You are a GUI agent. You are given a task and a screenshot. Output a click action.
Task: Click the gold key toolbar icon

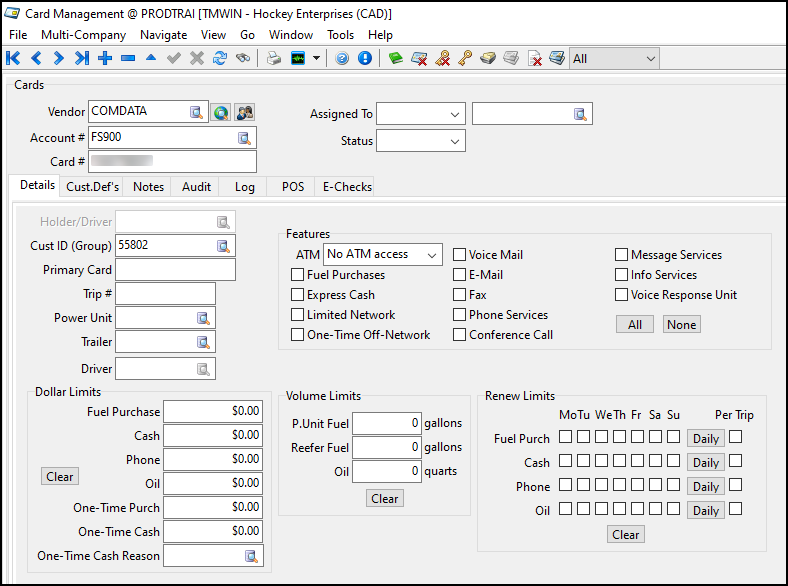coord(465,59)
